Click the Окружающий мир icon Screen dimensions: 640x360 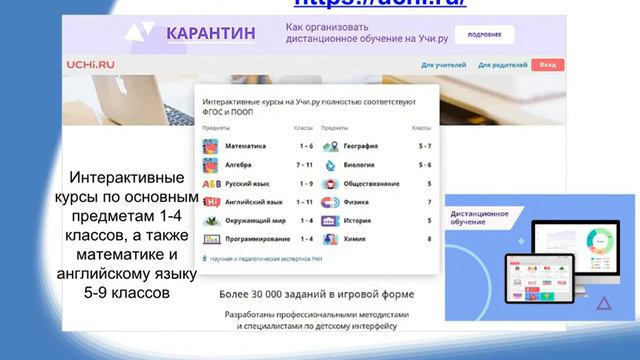pyautogui.click(x=211, y=221)
